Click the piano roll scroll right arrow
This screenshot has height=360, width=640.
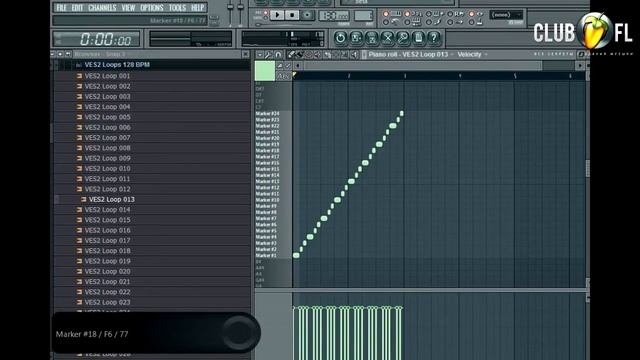click(x=580, y=66)
